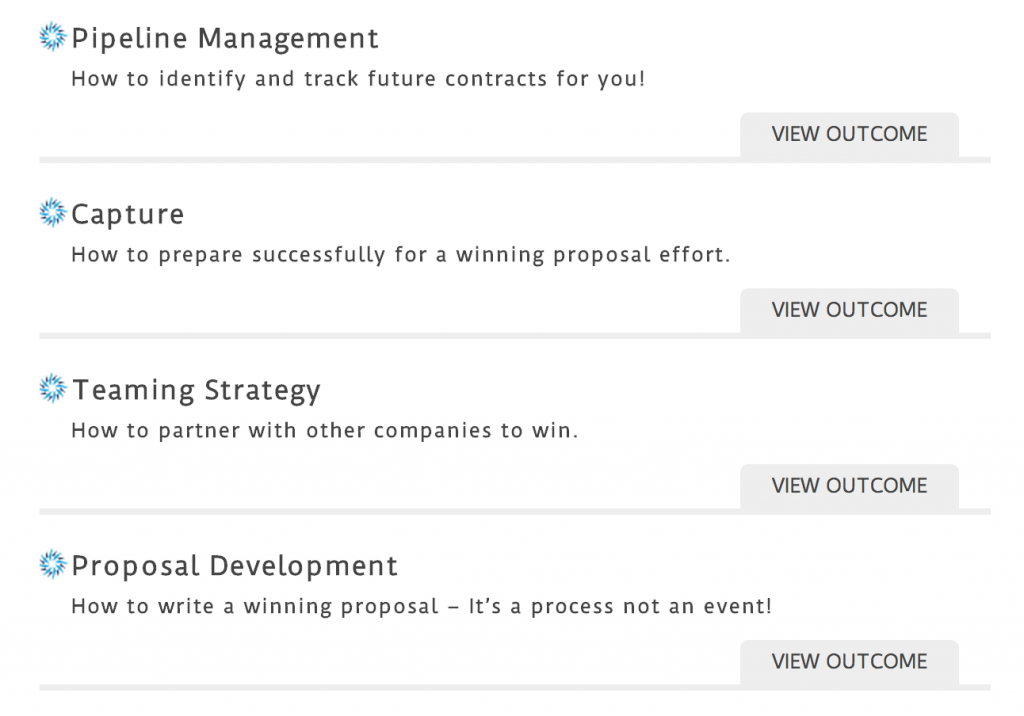Click the text about preparing a winning proposal effort
The height and width of the screenshot is (716, 1024).
coord(400,255)
